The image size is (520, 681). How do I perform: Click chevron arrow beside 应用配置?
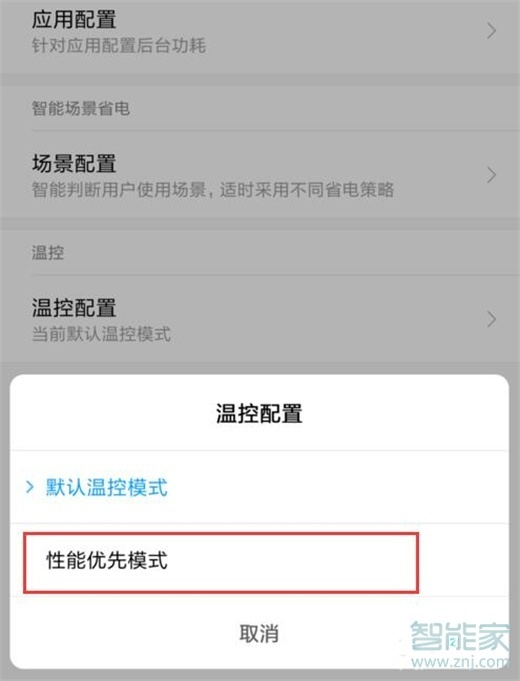tap(491, 31)
